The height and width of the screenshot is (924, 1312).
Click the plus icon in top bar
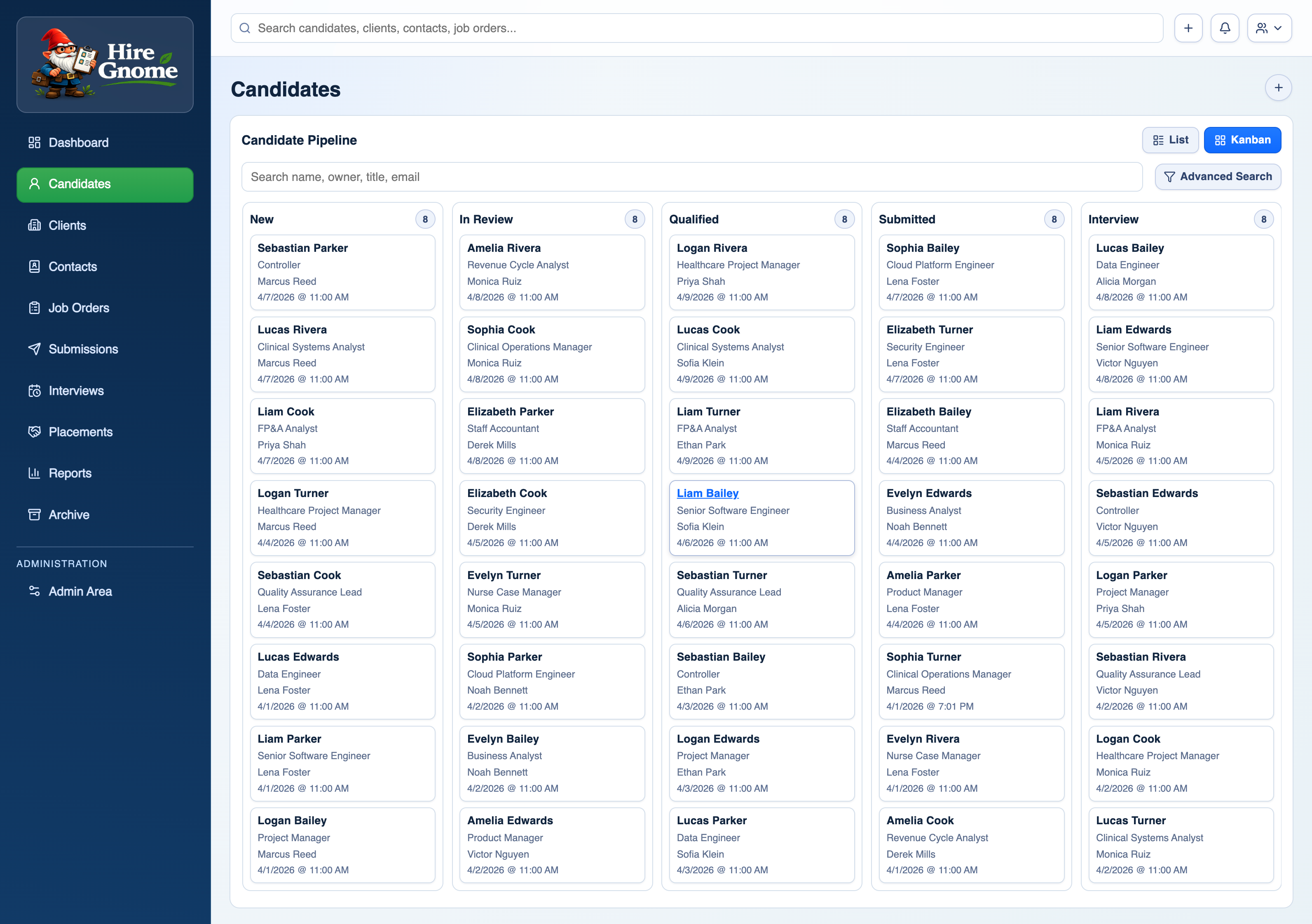(x=1188, y=28)
